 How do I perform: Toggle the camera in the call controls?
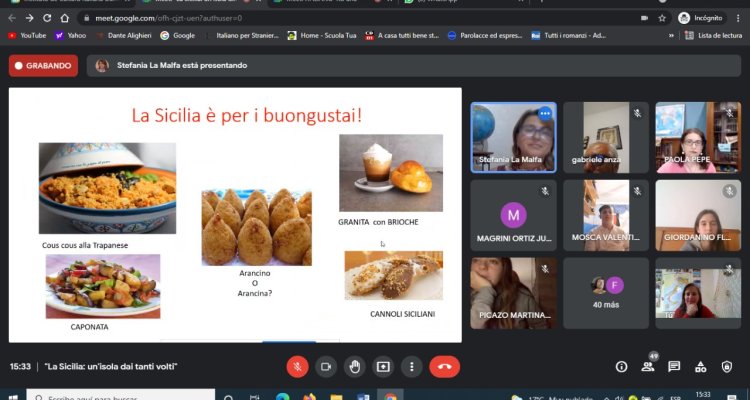[326, 367]
